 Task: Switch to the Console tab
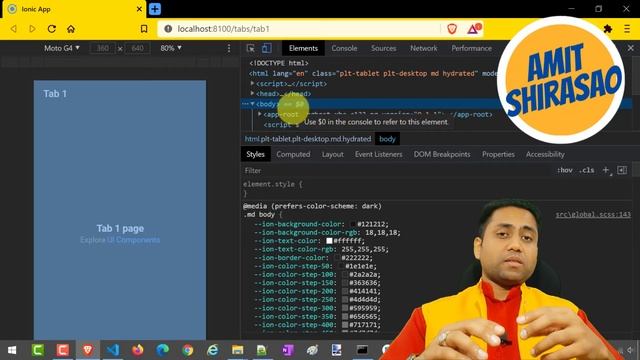point(344,48)
